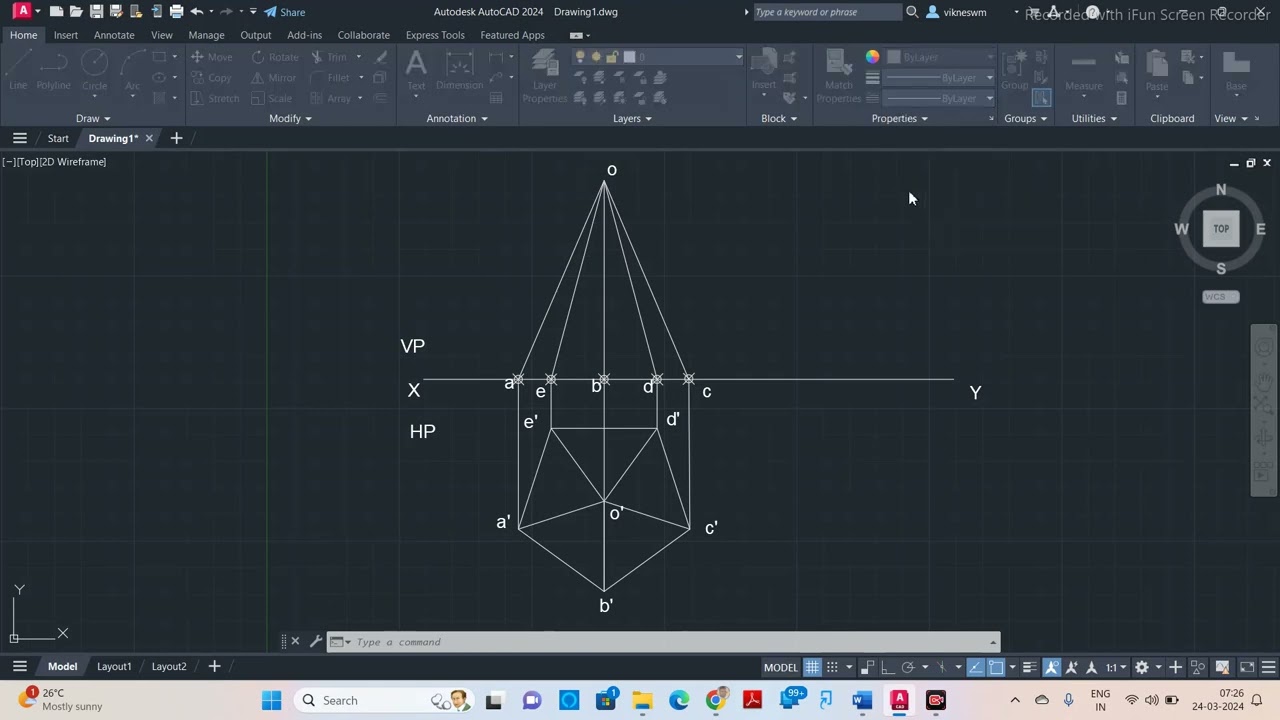This screenshot has width=1280, height=720.
Task: Open the Layer Properties panel
Action: pos(545,77)
